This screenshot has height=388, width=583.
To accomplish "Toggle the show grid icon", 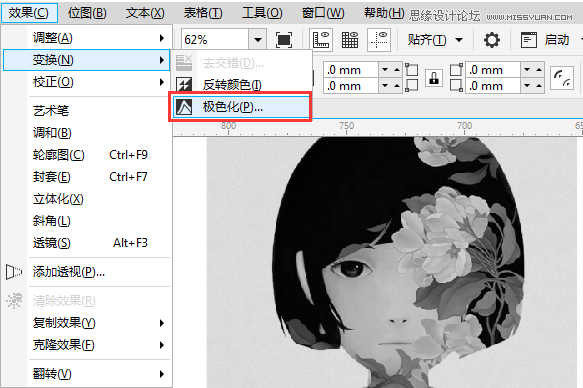I will tap(350, 39).
